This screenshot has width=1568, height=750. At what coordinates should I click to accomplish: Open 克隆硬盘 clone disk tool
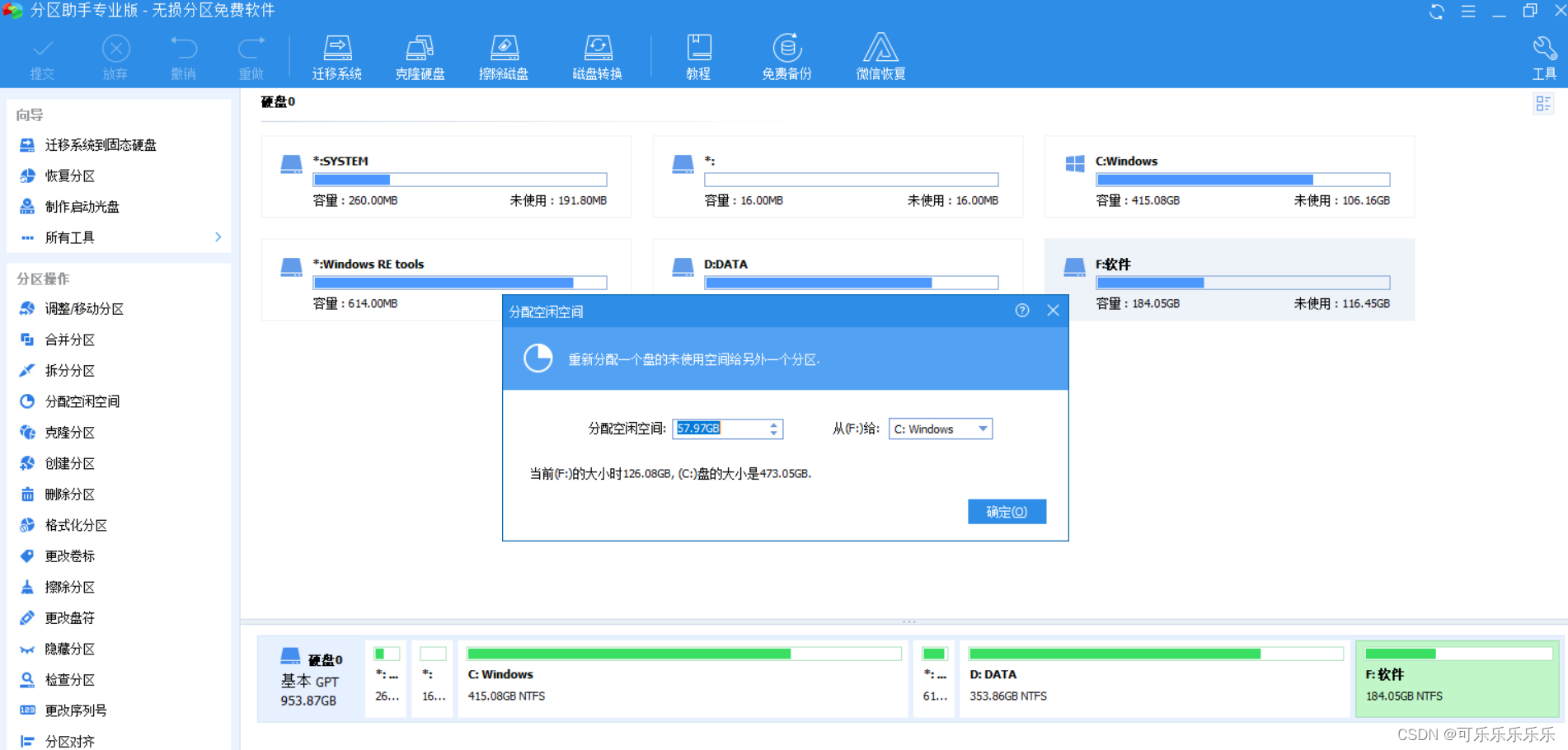(420, 58)
